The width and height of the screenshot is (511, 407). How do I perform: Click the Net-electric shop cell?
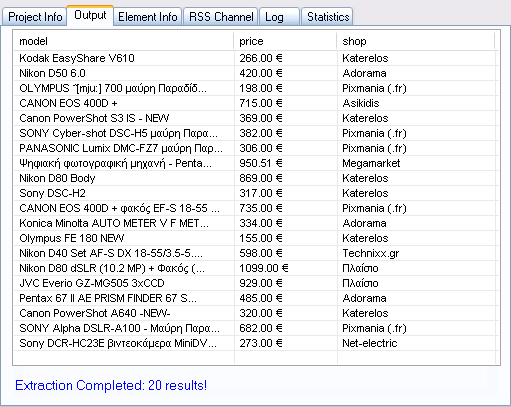coord(416,343)
